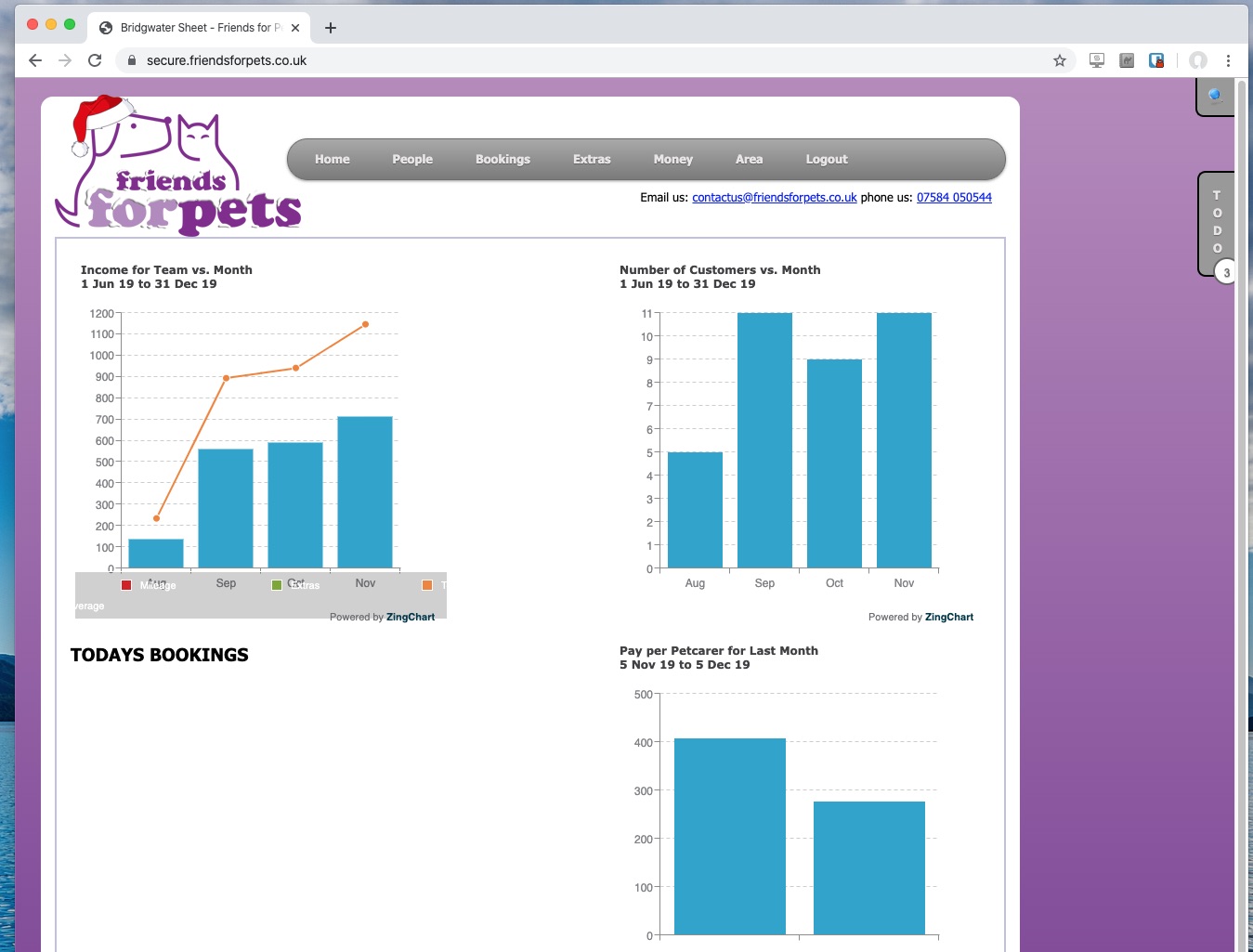The height and width of the screenshot is (952, 1253).
Task: Open the Home menu
Action: [333, 160]
